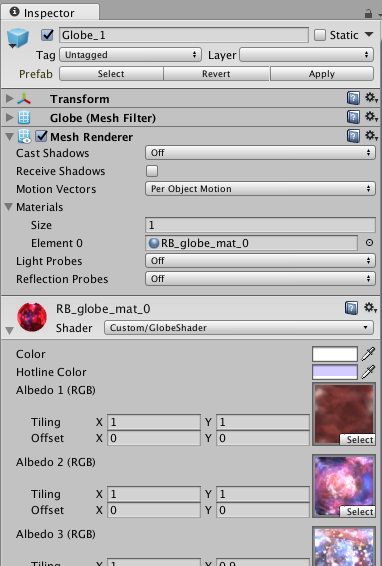Collapse the Materials list
The image size is (382, 566).
pos(9,207)
